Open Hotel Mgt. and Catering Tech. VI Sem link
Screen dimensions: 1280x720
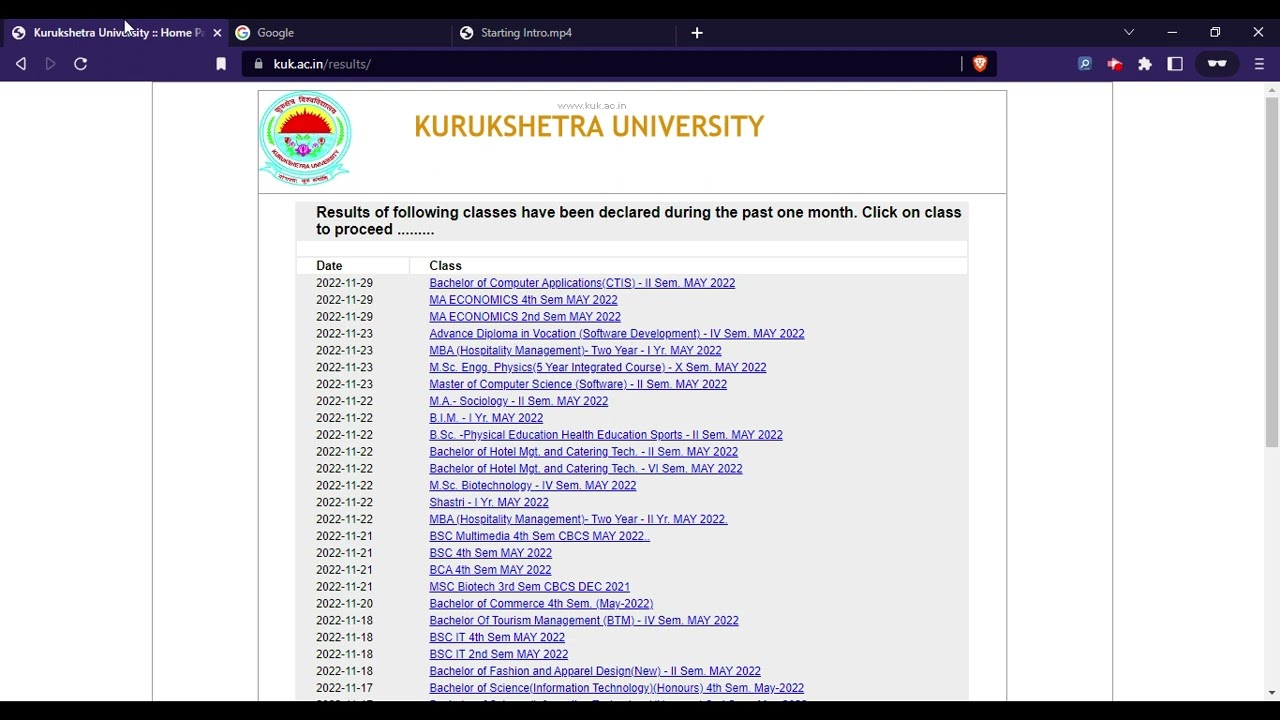(x=586, y=469)
